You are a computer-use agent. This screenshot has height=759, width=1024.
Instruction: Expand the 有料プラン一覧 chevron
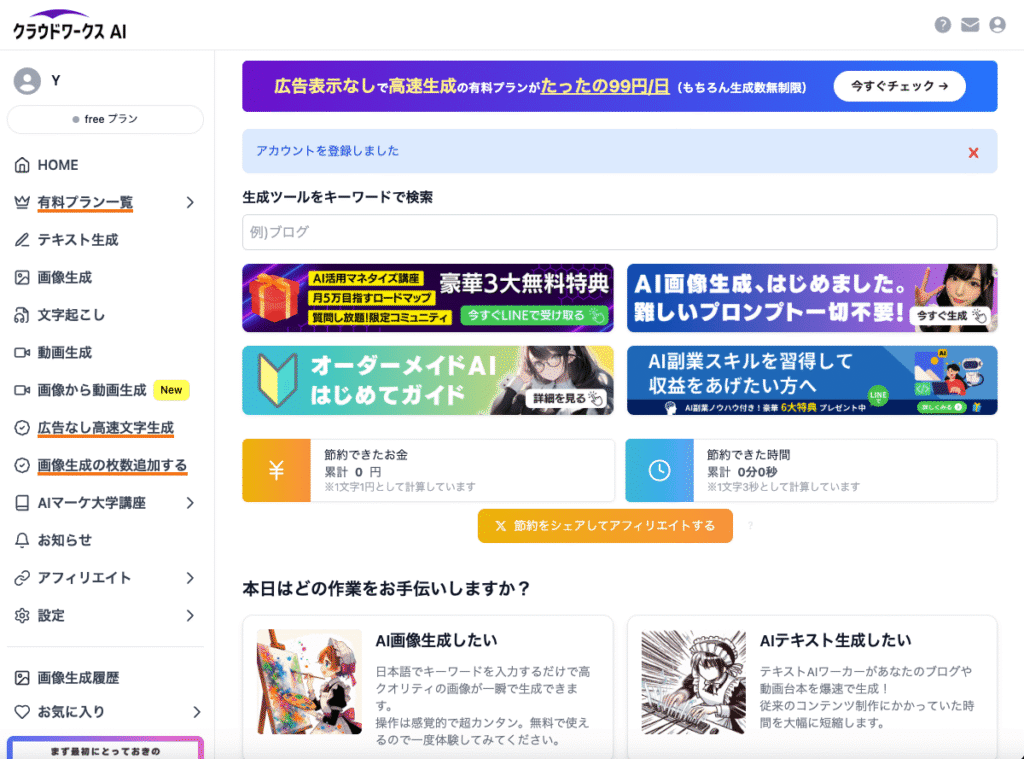click(190, 202)
